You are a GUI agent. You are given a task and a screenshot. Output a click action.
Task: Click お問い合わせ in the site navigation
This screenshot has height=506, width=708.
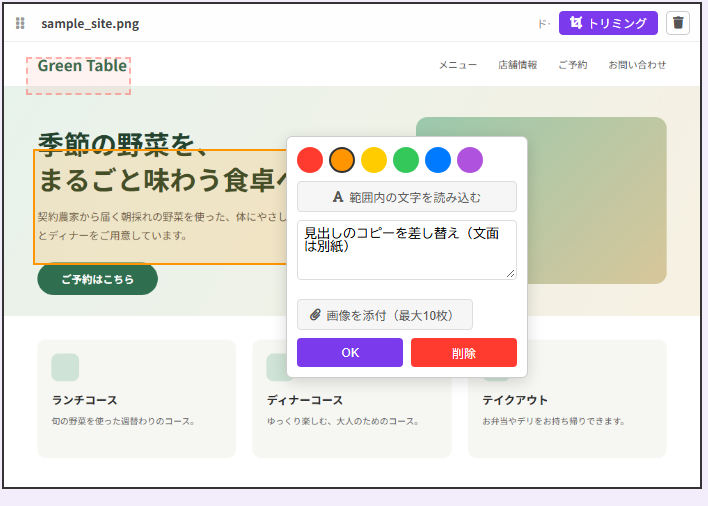637,65
